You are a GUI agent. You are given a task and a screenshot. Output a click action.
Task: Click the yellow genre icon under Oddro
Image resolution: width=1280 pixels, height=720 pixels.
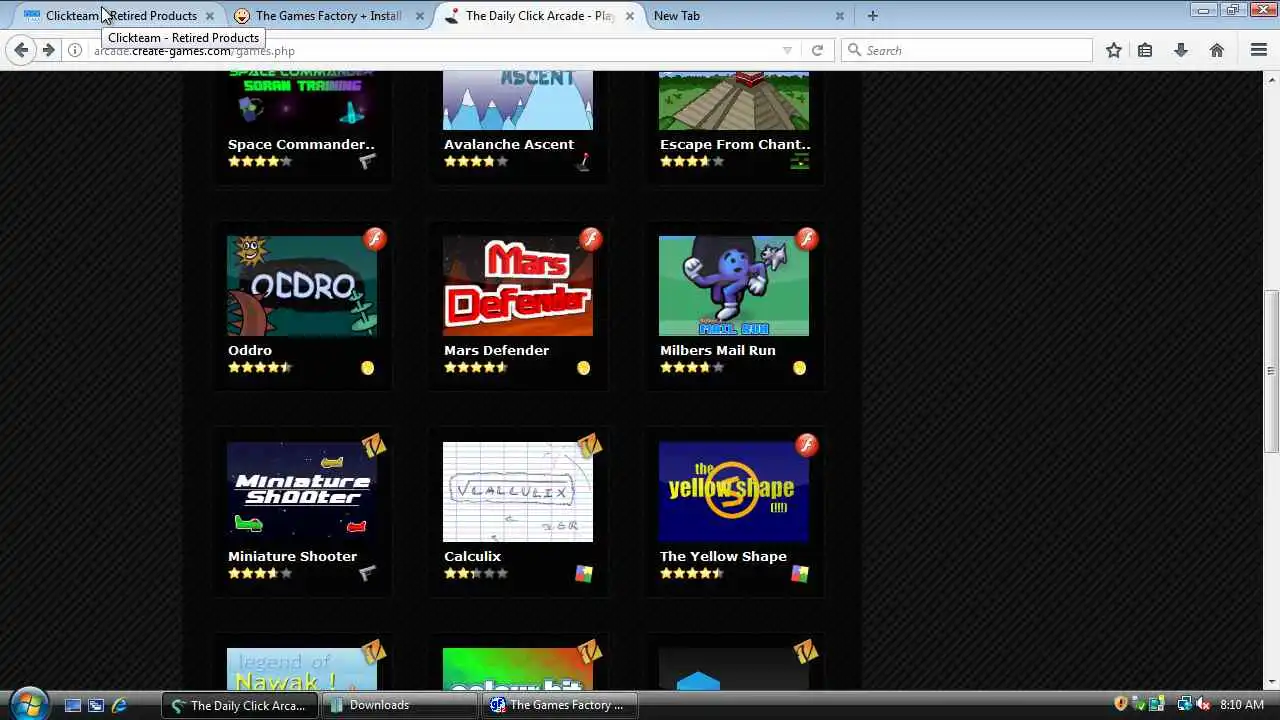pos(368,368)
